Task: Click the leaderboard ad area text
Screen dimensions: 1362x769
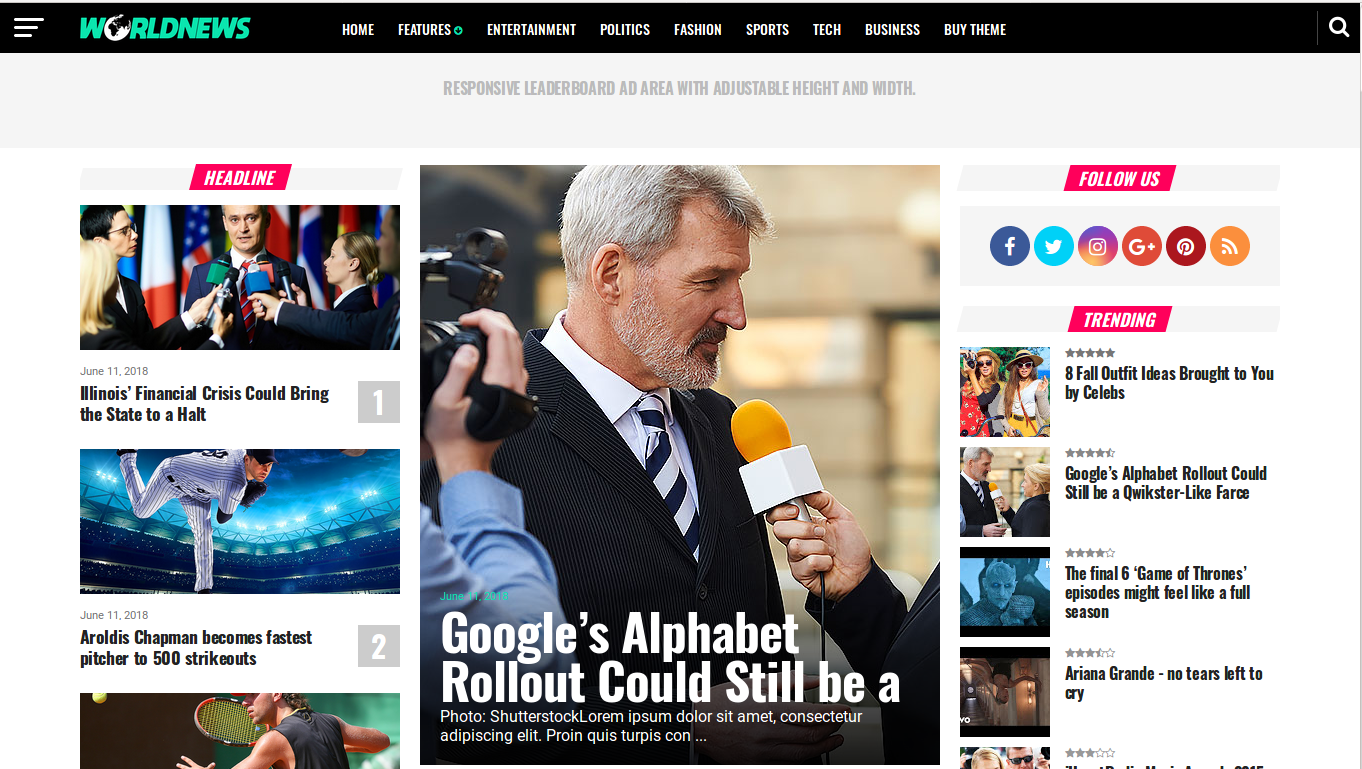Action: point(679,88)
